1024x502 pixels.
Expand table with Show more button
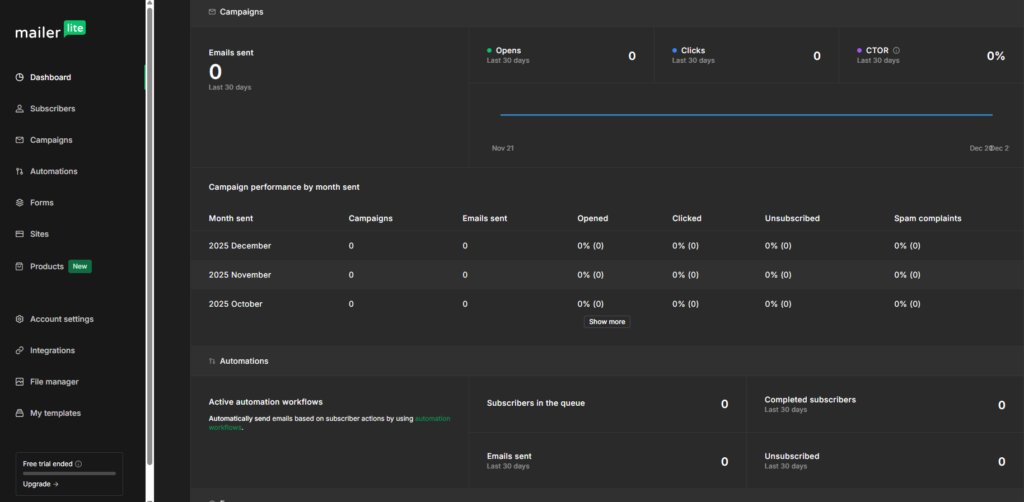[x=607, y=322]
